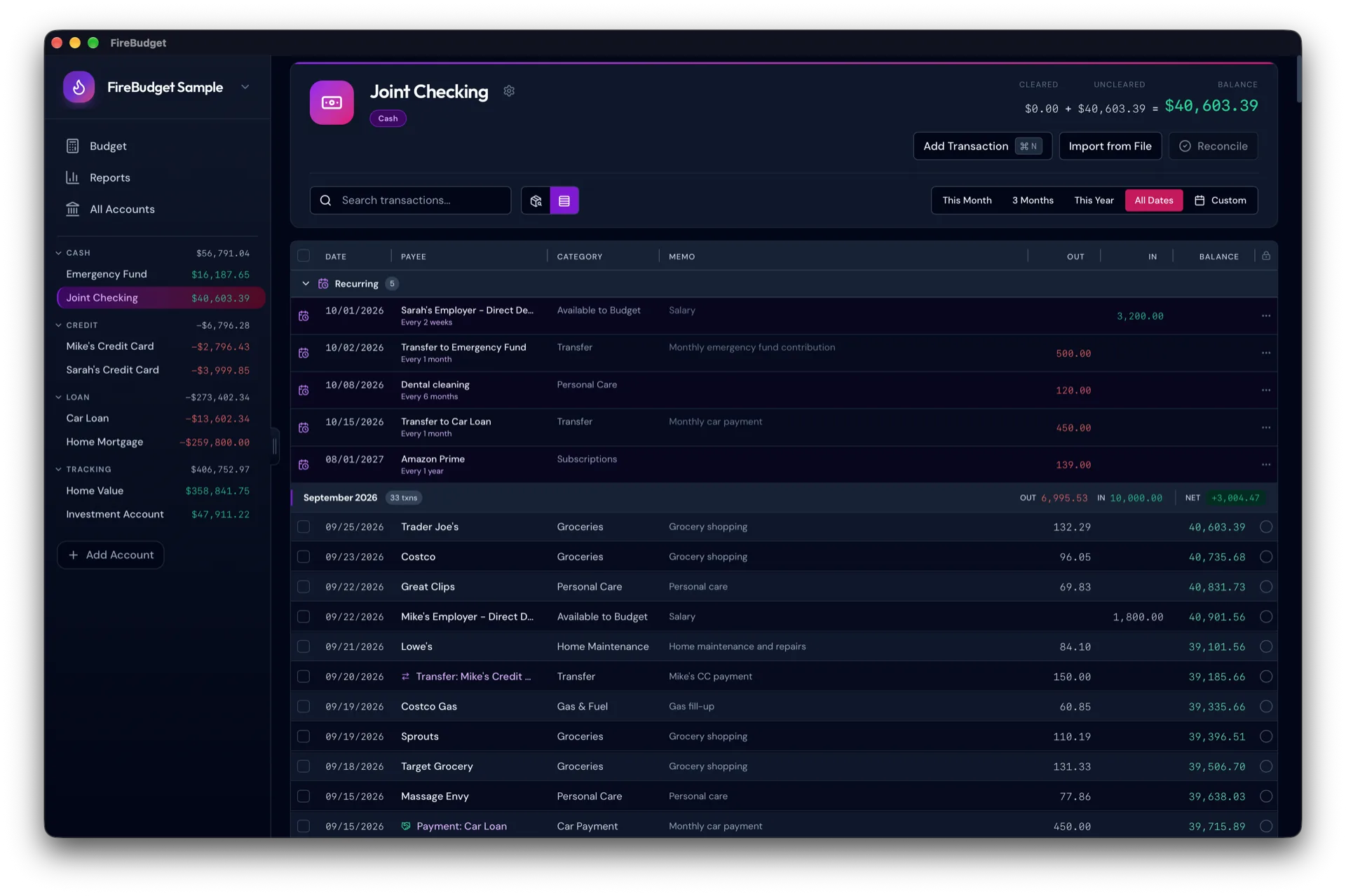The width and height of the screenshot is (1346, 896).
Task: Collapse the LOAN accounts section
Action: (x=58, y=397)
